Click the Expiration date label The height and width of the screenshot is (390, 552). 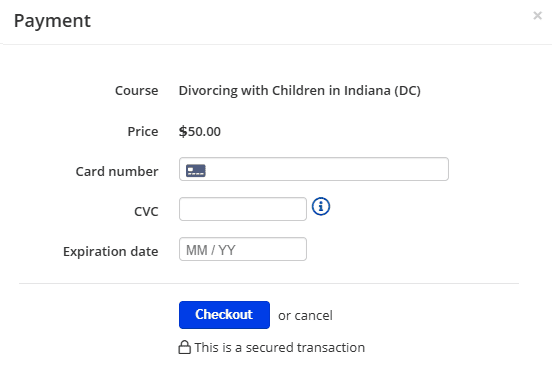tap(111, 252)
